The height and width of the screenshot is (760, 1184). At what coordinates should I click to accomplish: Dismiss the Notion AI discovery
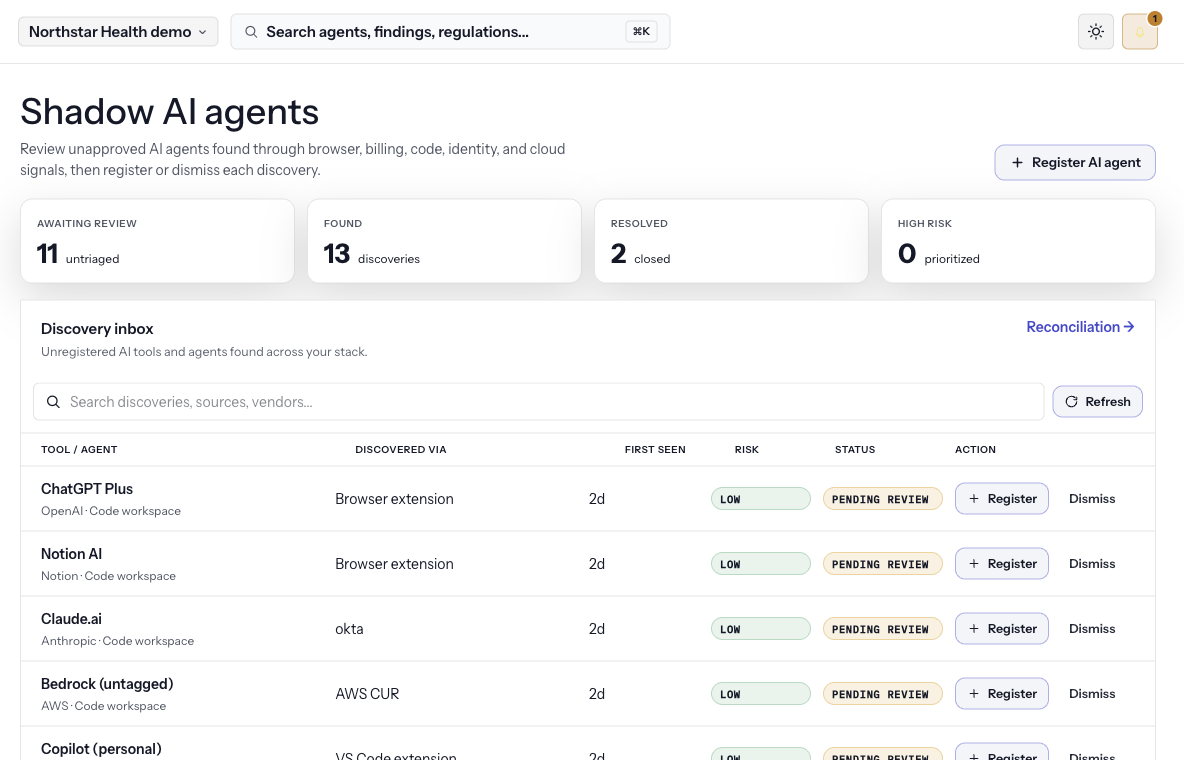[x=1092, y=564]
